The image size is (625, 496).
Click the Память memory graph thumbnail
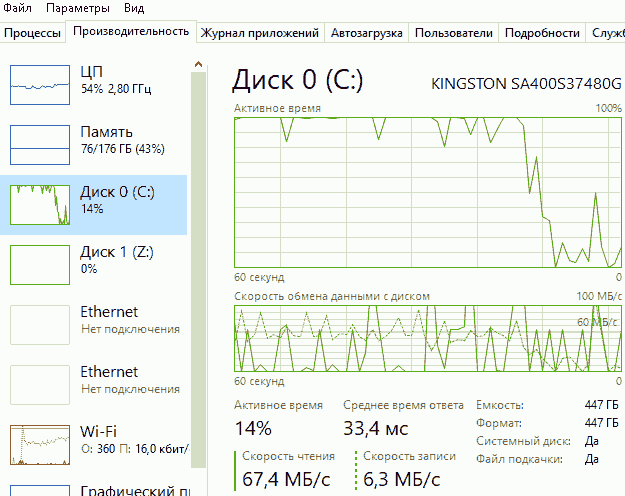[39, 144]
